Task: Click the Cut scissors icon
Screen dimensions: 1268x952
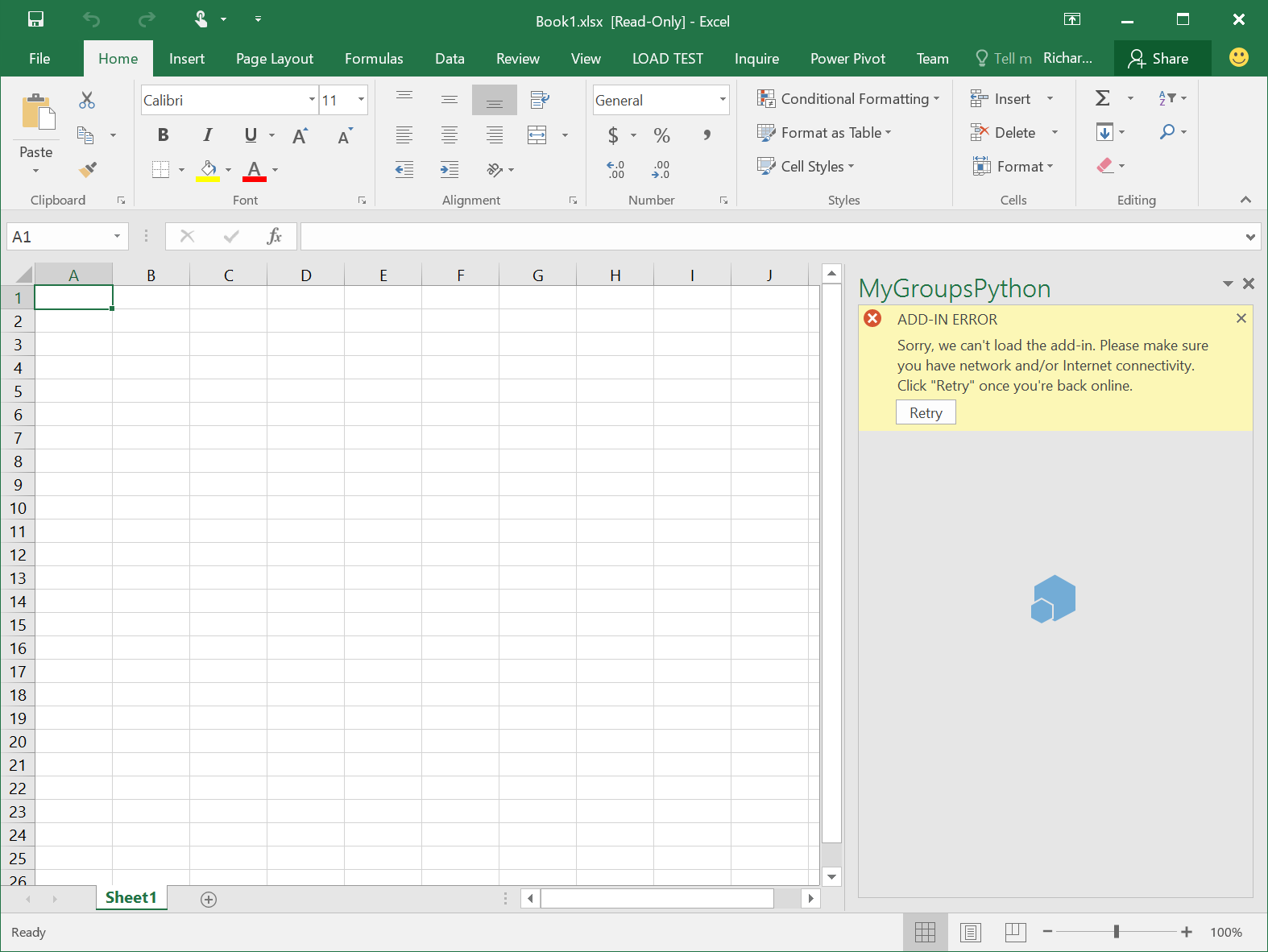Action: coord(87,100)
